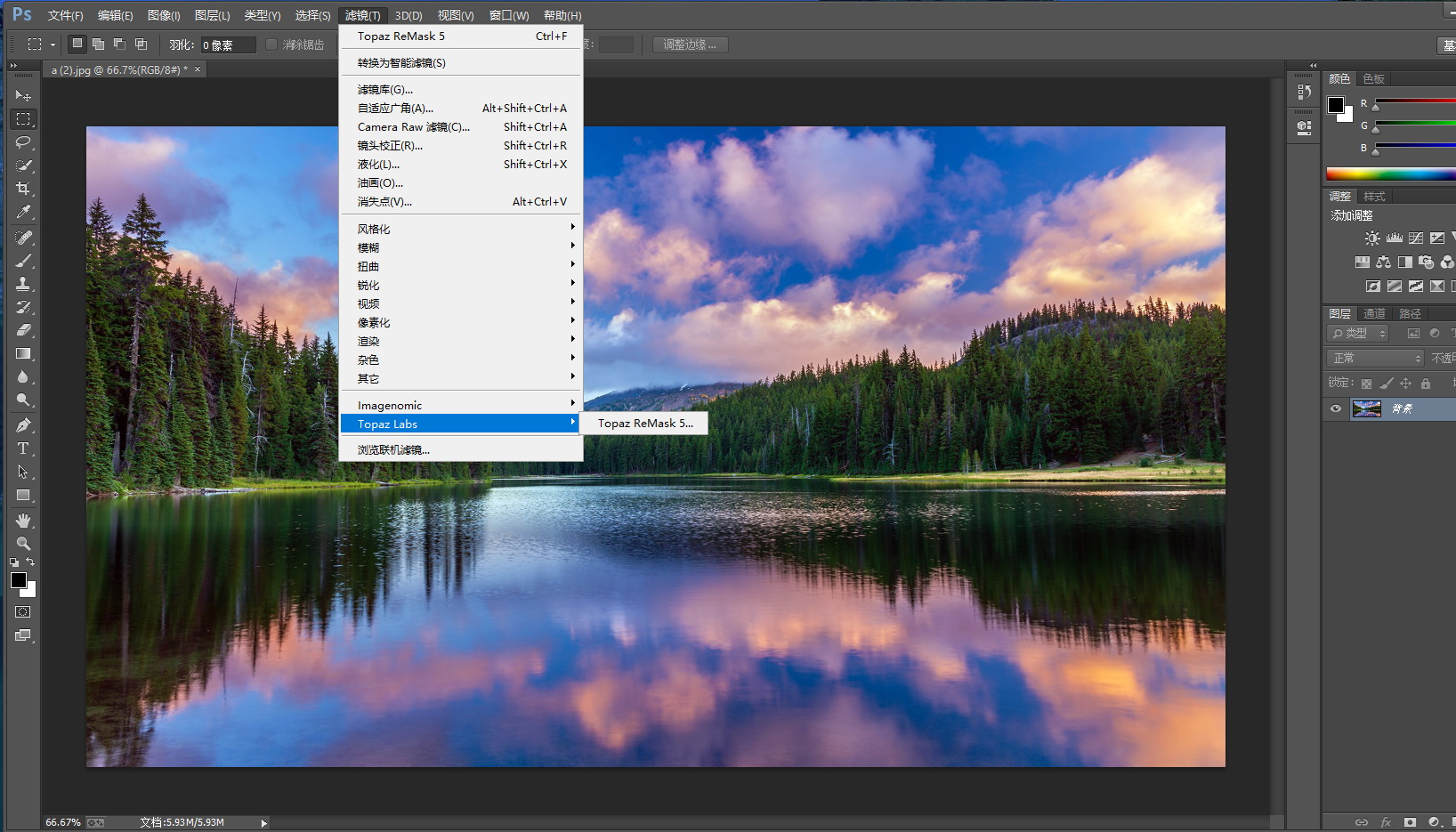Add layer mask icon
Screen dimensions: 1456x832
1410,822
